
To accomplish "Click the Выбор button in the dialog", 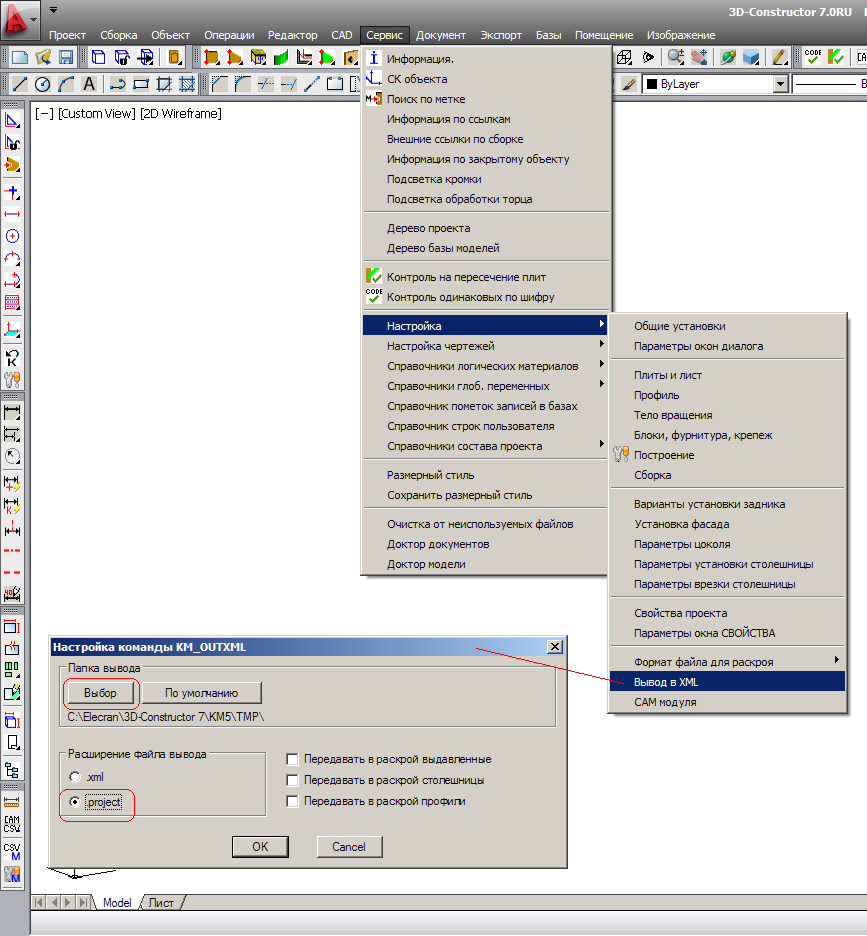I will coord(100,693).
